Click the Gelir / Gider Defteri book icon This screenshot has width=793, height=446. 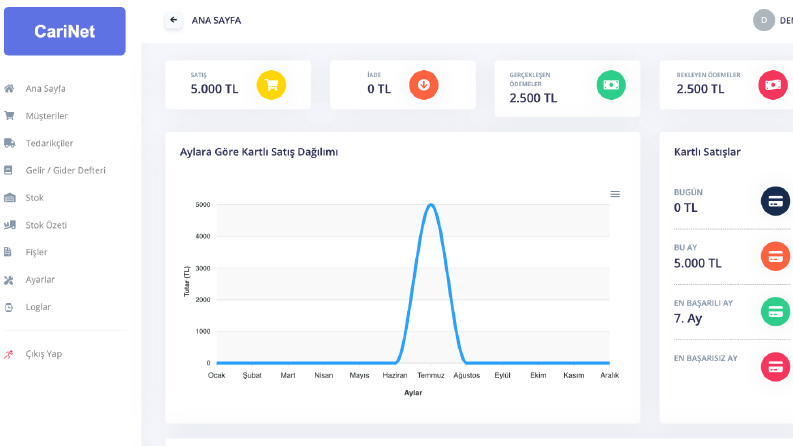coord(8,170)
